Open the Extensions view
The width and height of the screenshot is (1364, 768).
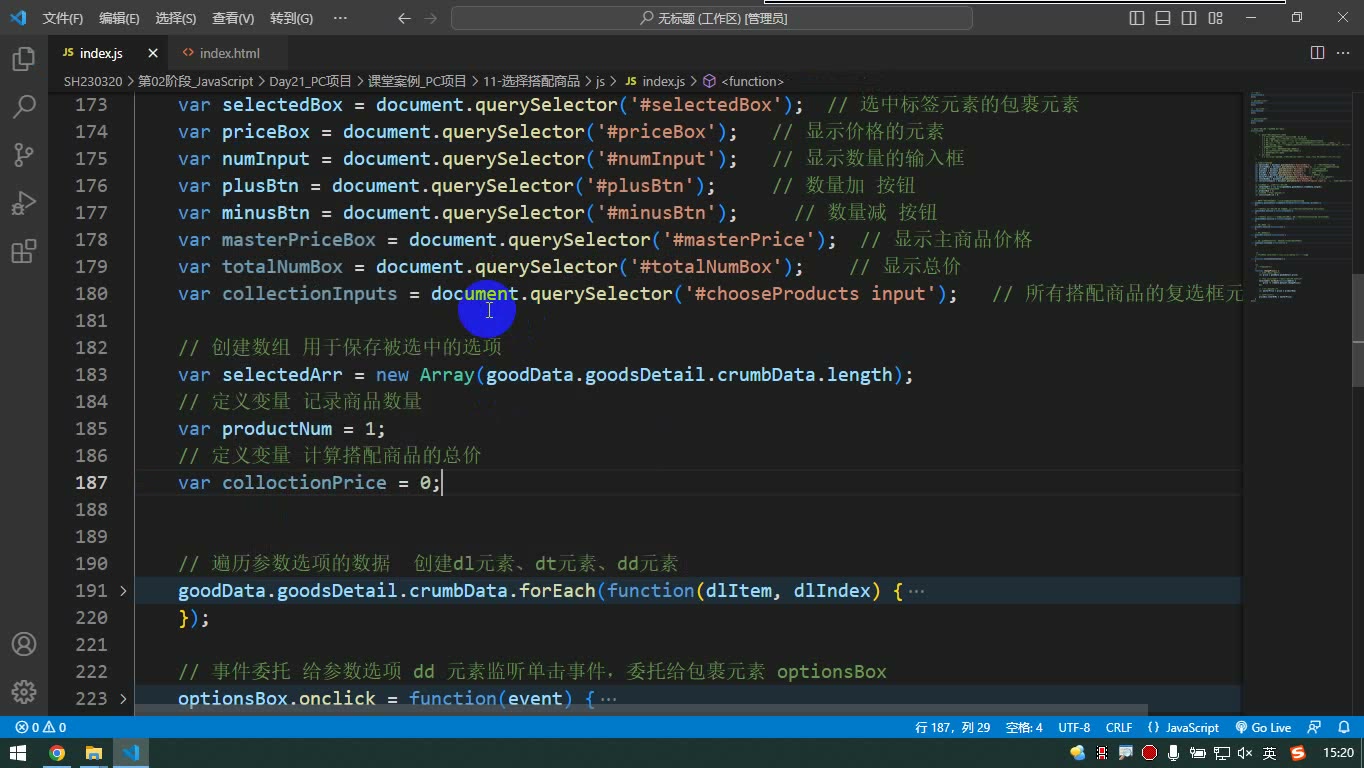24,251
